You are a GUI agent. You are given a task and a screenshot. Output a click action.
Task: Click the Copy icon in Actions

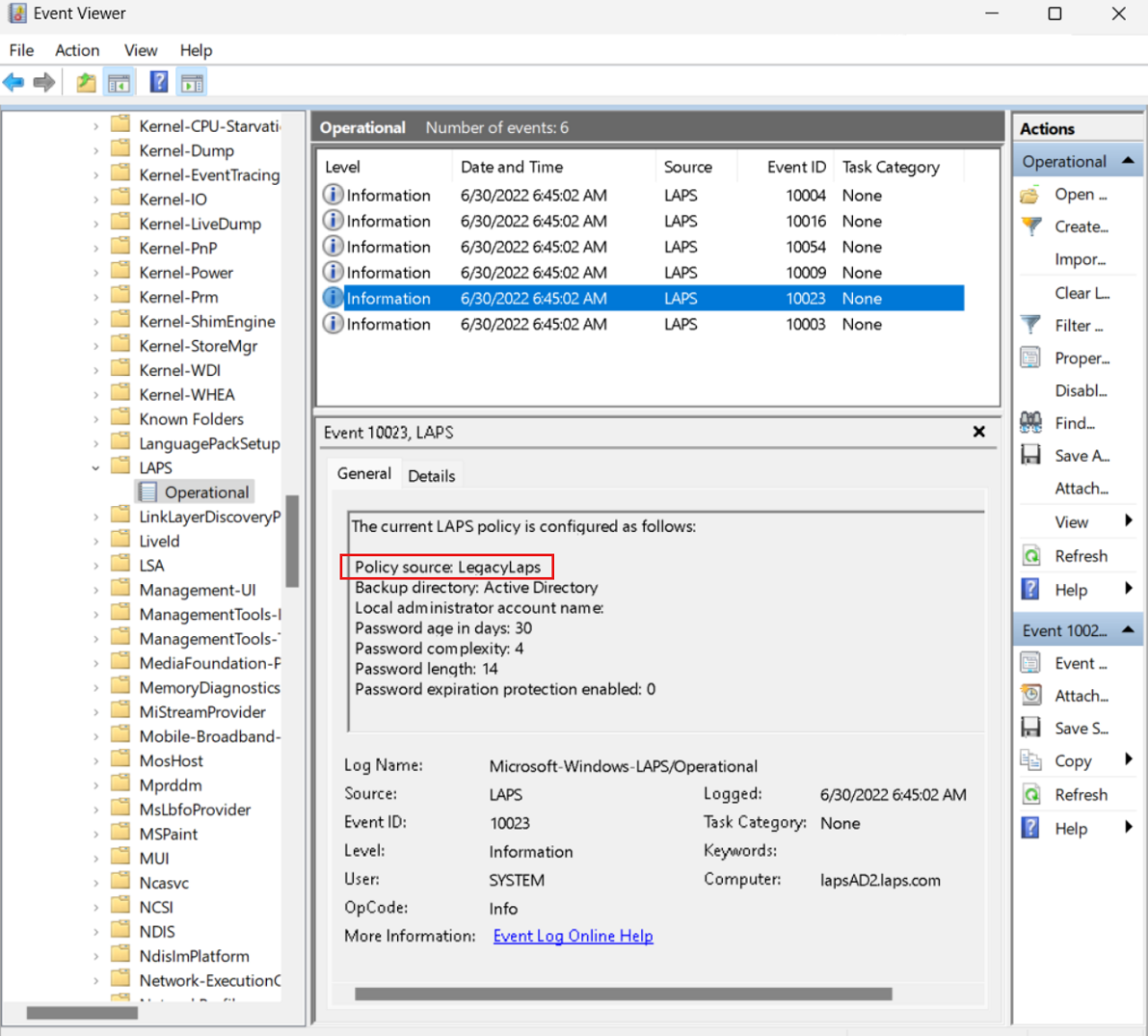click(x=1030, y=760)
